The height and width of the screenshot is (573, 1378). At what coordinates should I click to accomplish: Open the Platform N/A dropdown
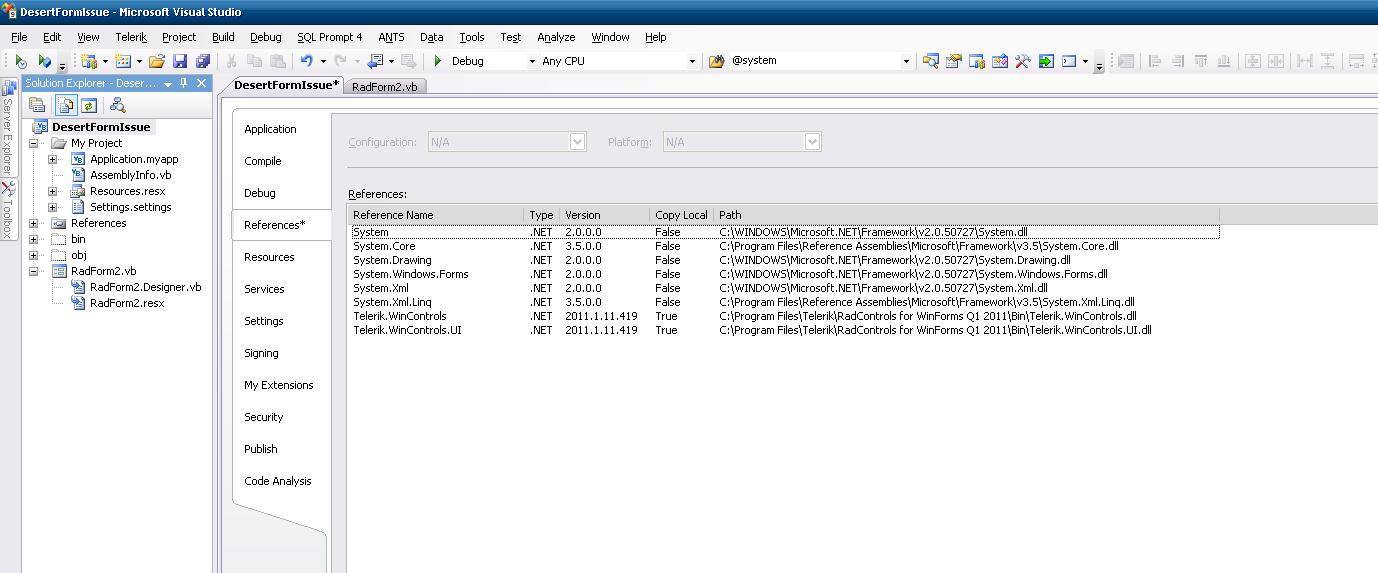pos(813,142)
